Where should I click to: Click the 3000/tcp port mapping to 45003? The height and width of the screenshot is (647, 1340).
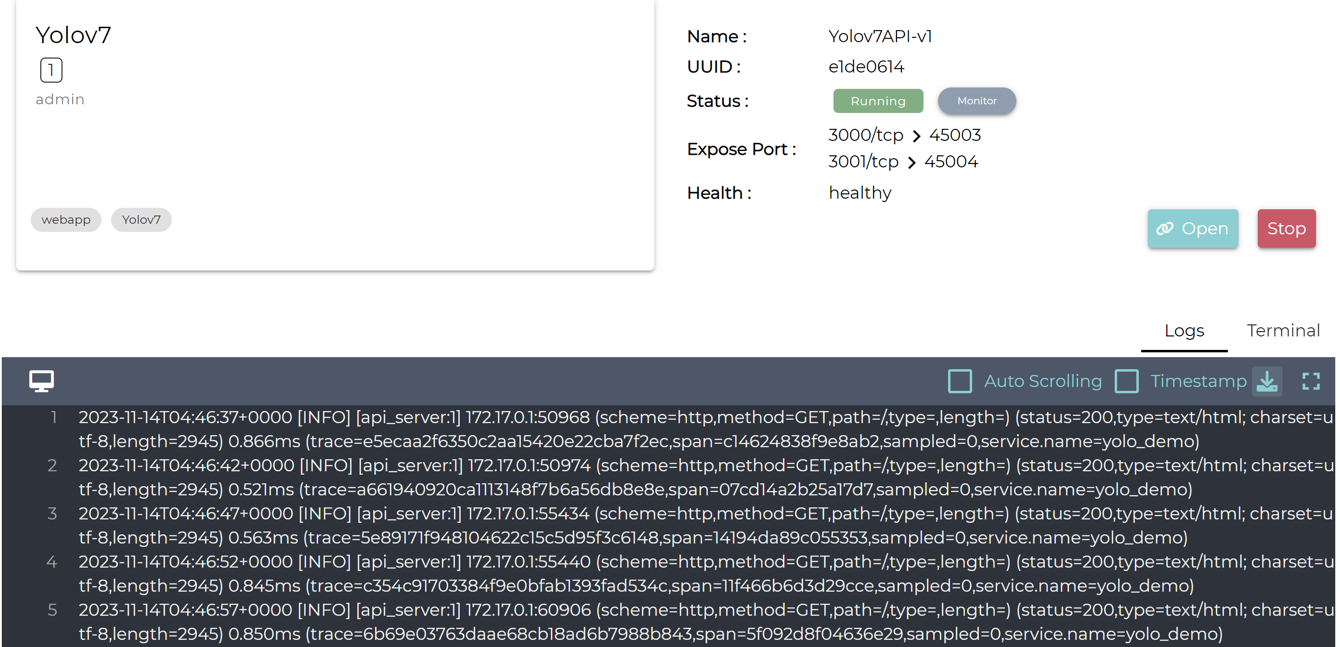pos(904,135)
